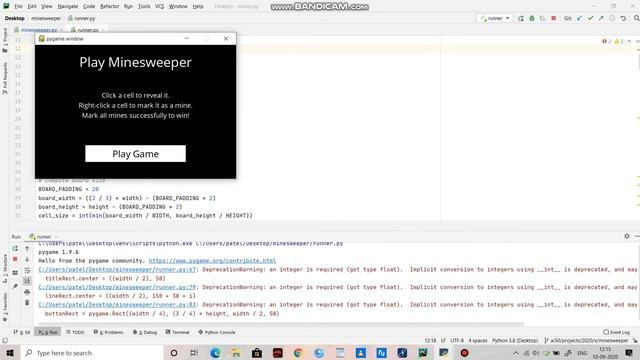Open the Debug tool window tab
The height and width of the screenshot is (360, 640).
click(145, 332)
